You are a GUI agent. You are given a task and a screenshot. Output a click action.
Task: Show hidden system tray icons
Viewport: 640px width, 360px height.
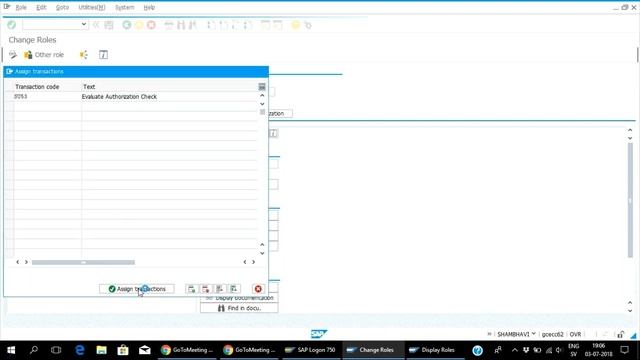[x=514, y=350]
